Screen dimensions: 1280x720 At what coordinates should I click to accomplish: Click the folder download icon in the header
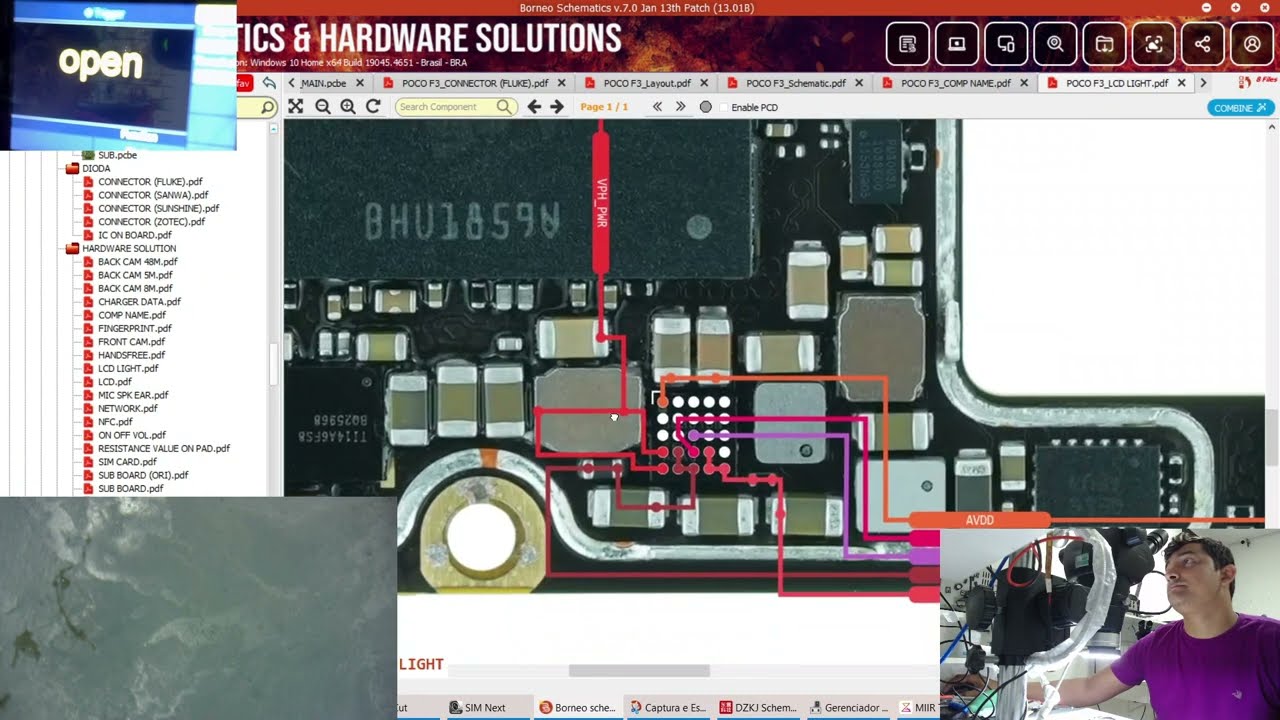(x=1104, y=44)
